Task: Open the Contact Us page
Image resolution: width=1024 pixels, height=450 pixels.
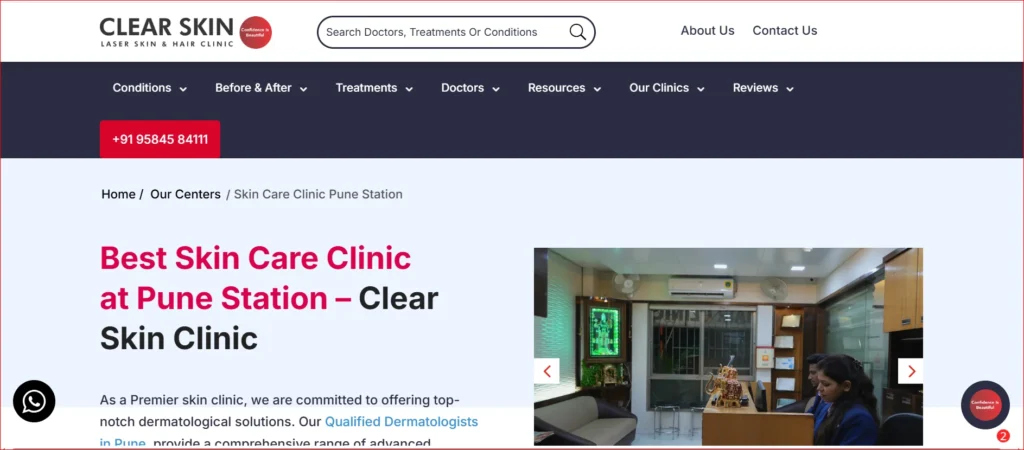Action: pyautogui.click(x=784, y=31)
